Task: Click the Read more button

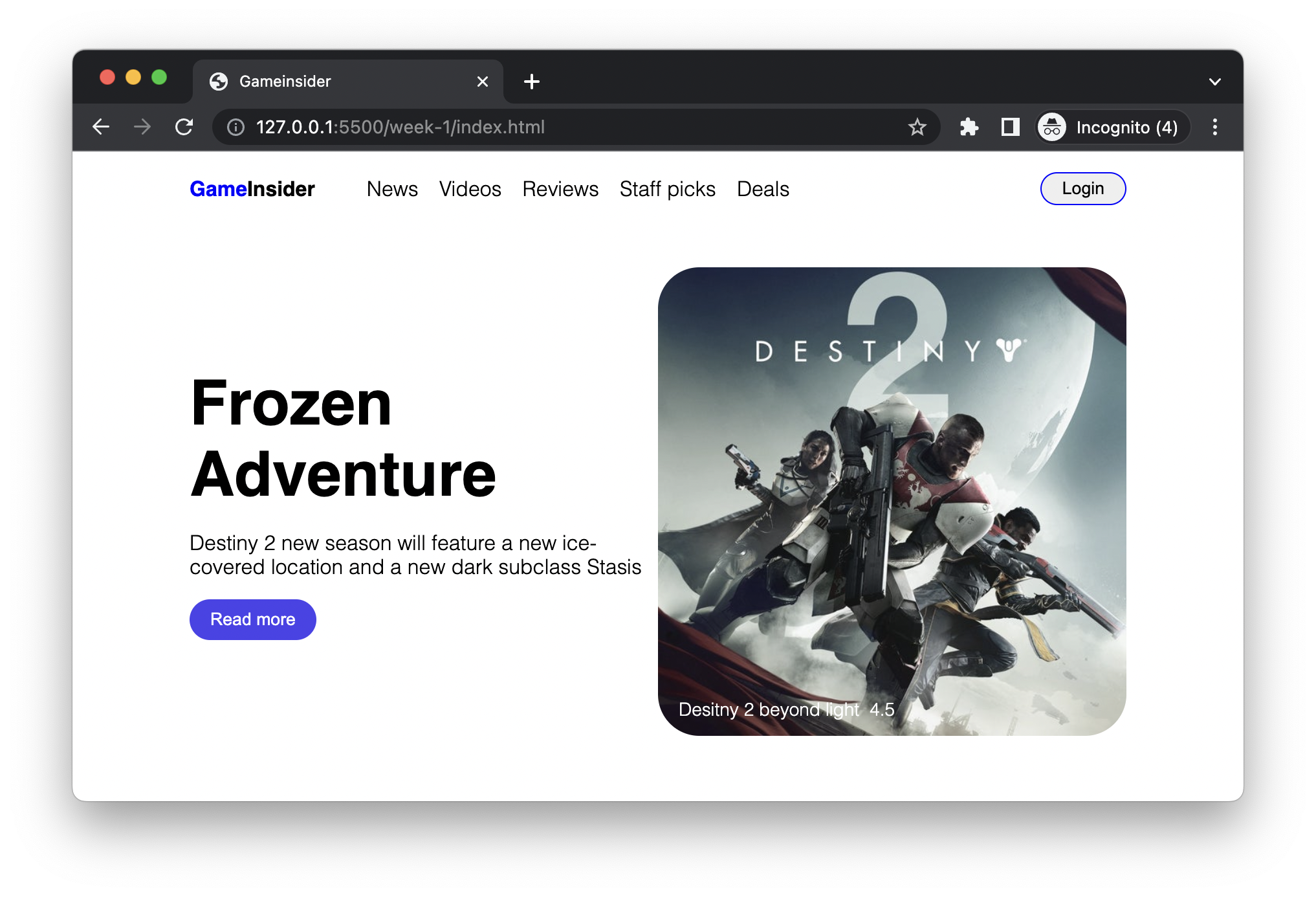Action: (252, 619)
